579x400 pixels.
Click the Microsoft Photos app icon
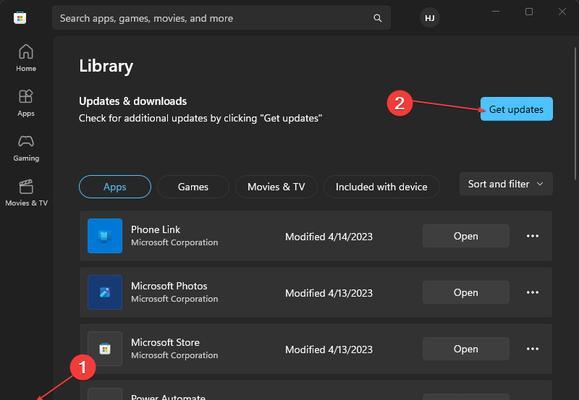pos(105,292)
